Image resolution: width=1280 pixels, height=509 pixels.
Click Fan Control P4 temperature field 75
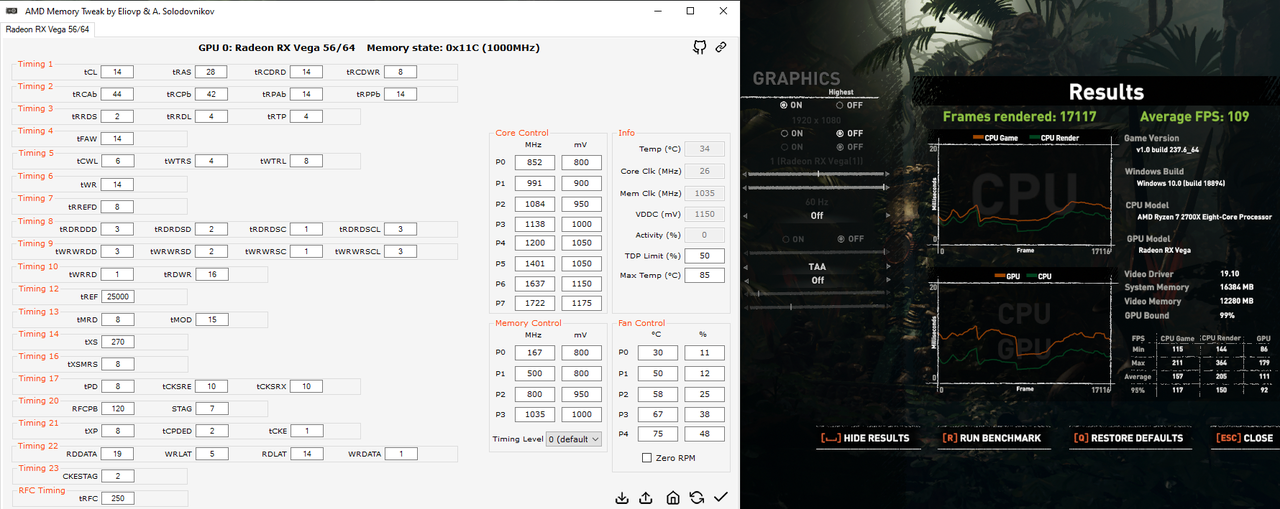657,434
